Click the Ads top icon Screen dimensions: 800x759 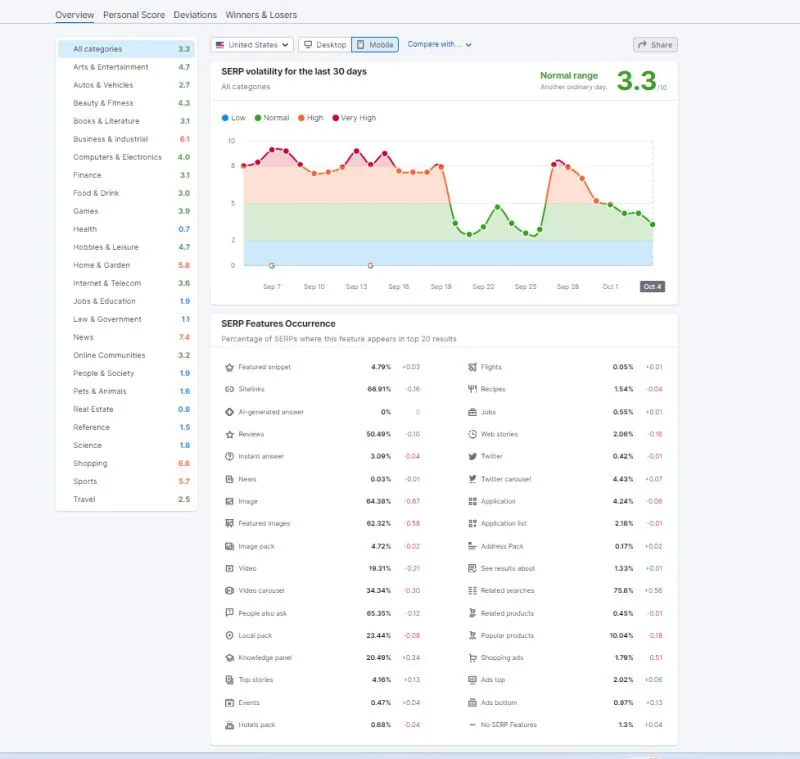[472, 680]
